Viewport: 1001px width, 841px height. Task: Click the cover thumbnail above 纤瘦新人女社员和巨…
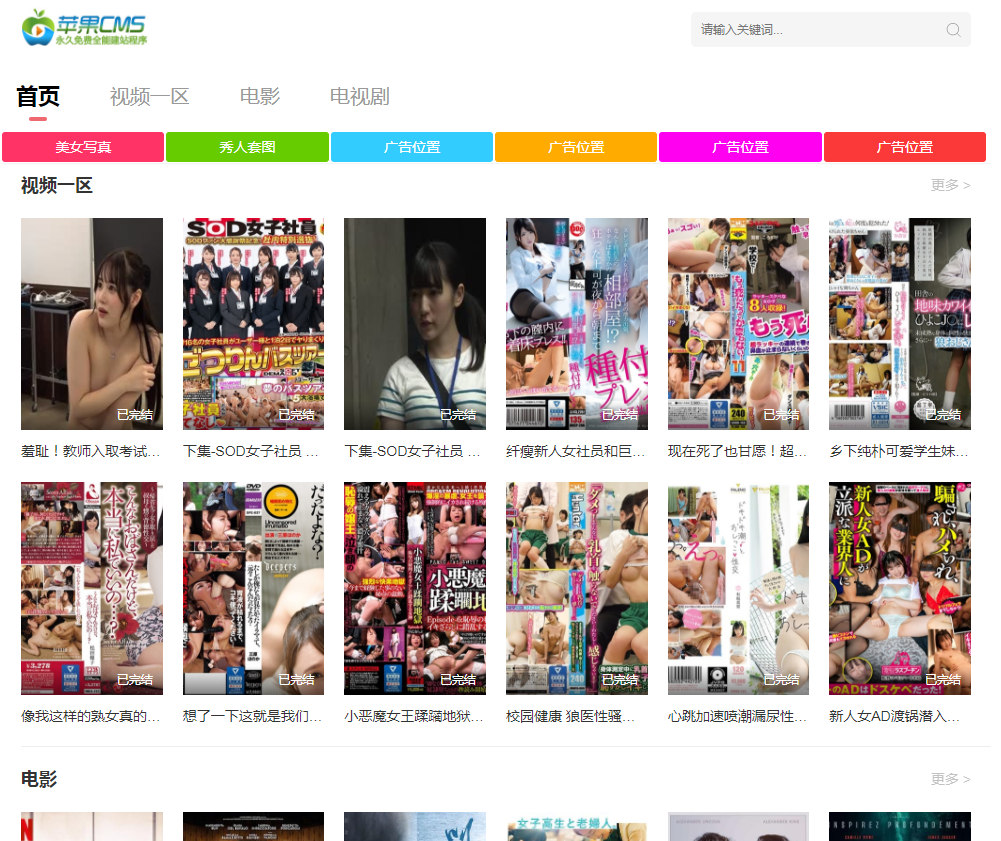[576, 324]
